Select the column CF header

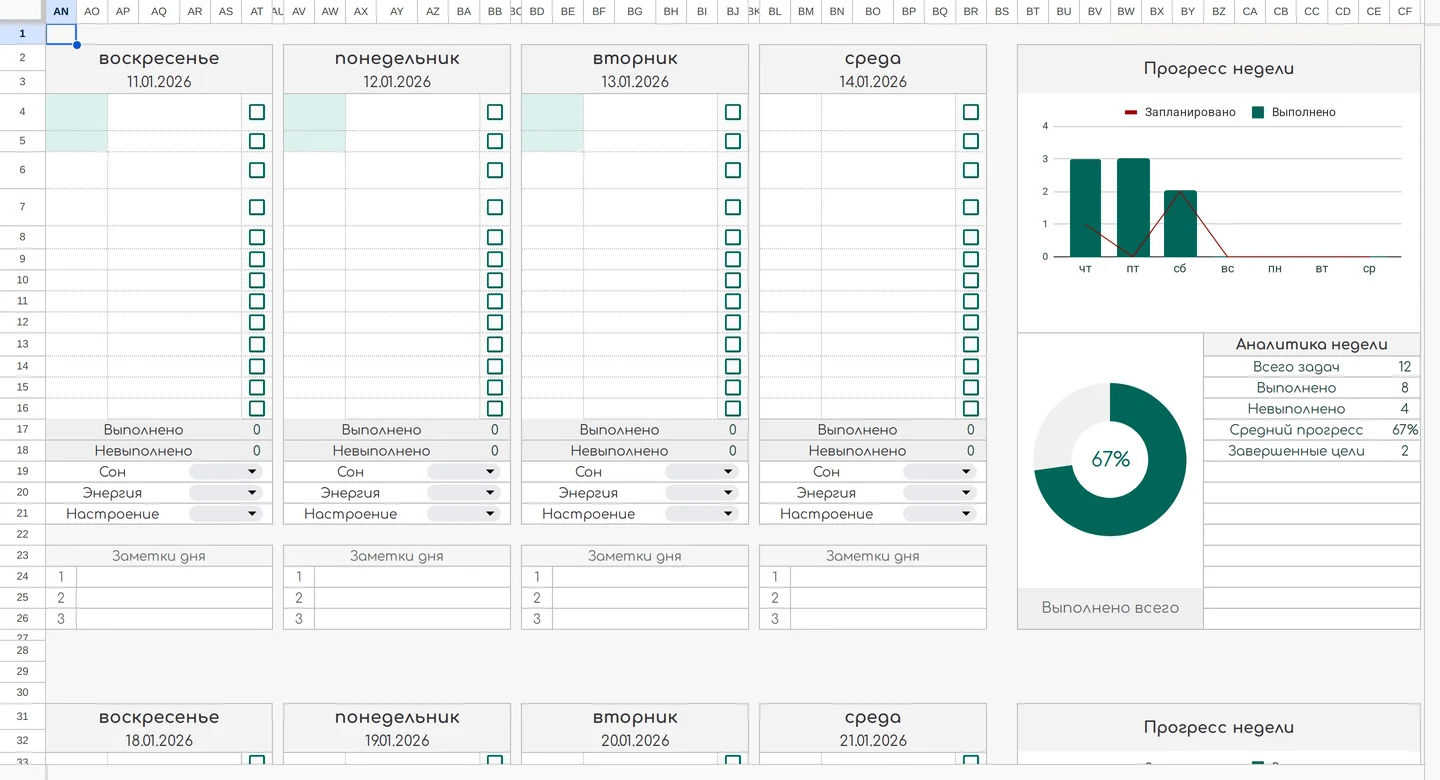tap(1405, 11)
